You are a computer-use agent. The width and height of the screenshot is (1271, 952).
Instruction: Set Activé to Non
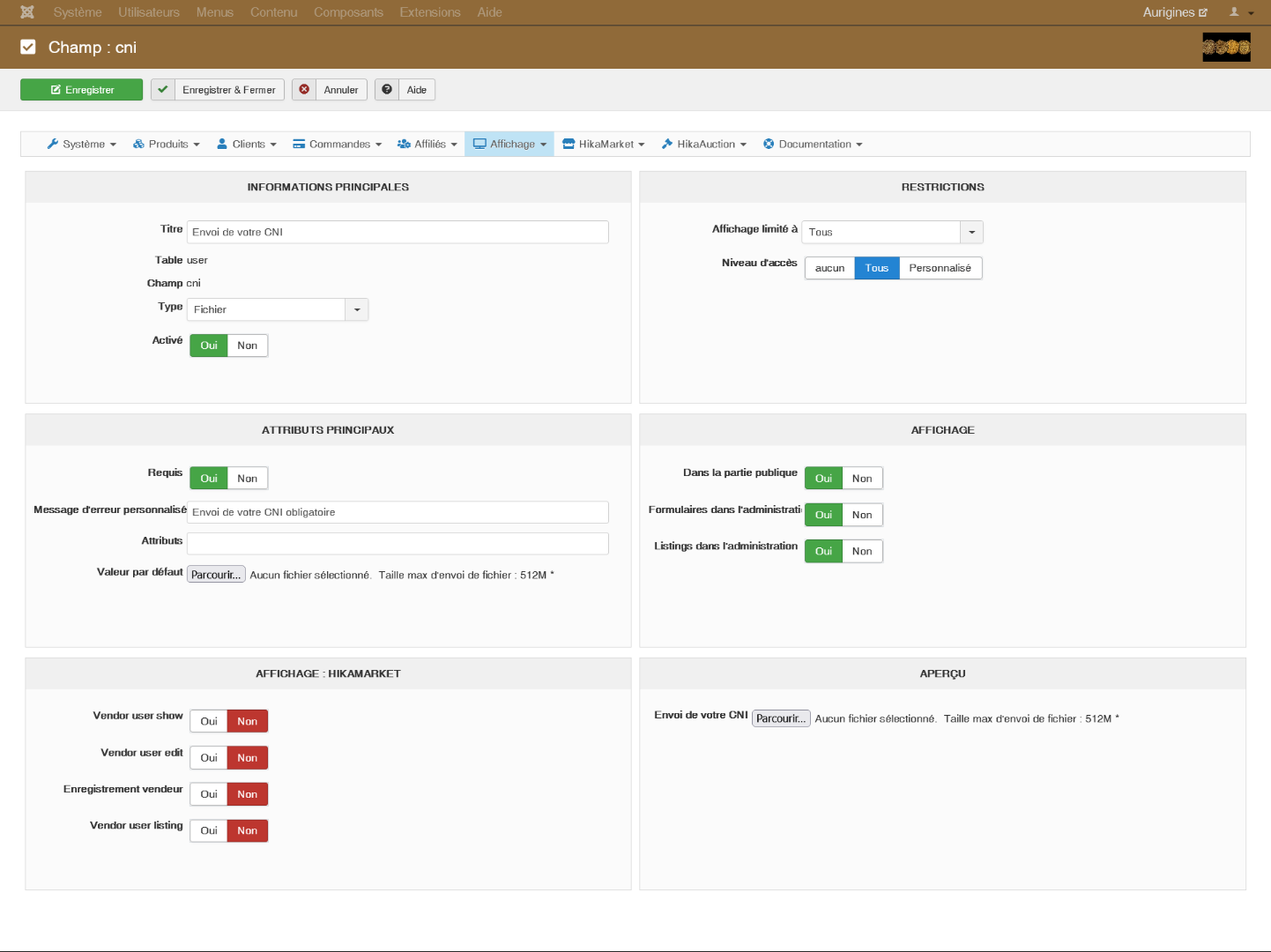click(x=248, y=346)
